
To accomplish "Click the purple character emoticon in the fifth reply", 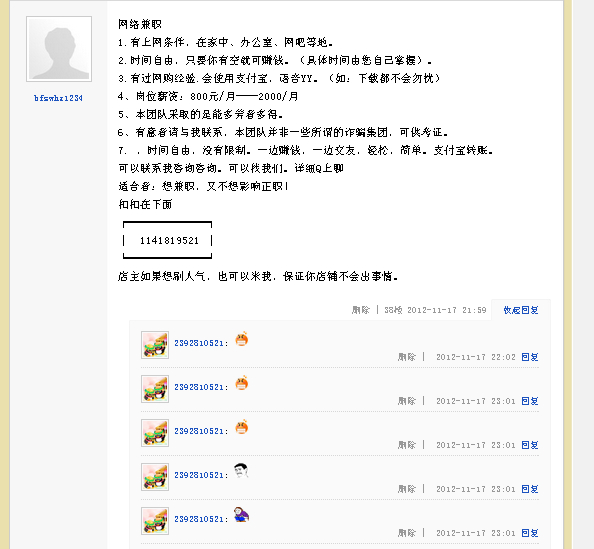I will pos(241,515).
